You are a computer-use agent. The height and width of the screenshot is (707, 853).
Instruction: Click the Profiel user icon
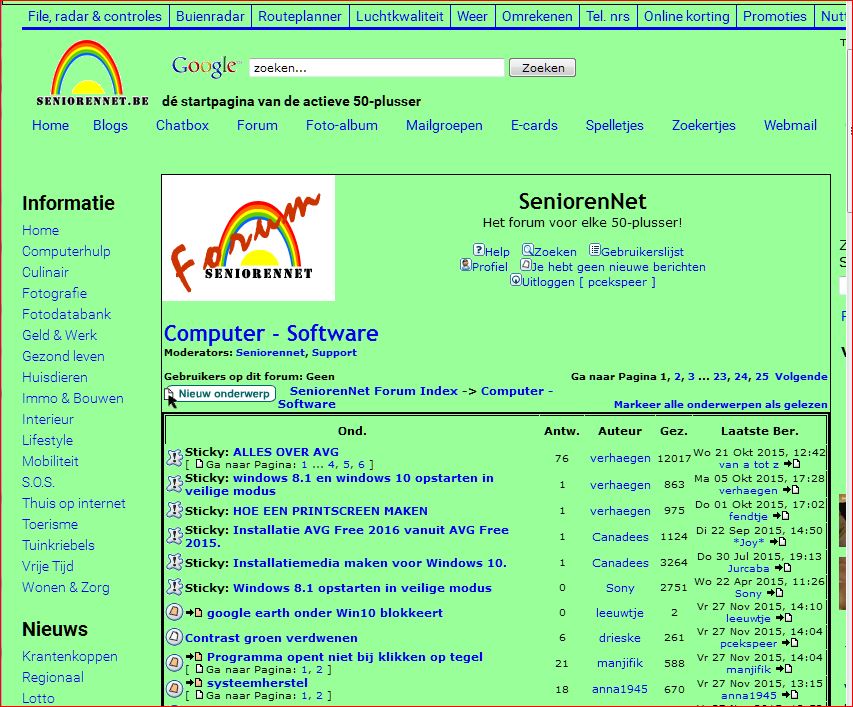[x=465, y=266]
